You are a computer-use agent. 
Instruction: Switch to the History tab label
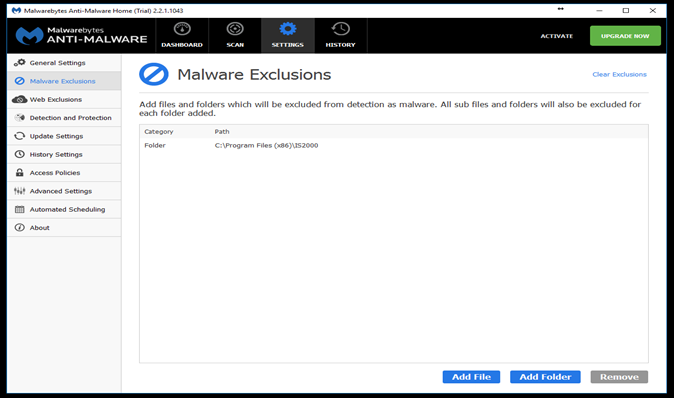coord(340,45)
